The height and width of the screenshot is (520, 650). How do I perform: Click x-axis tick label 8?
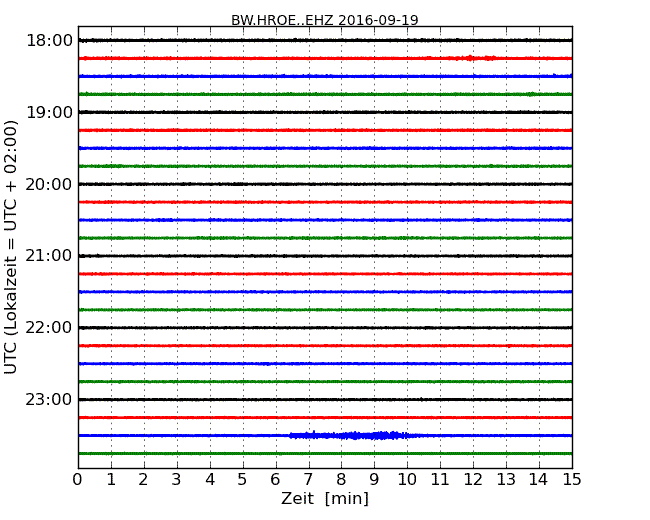(x=341, y=480)
